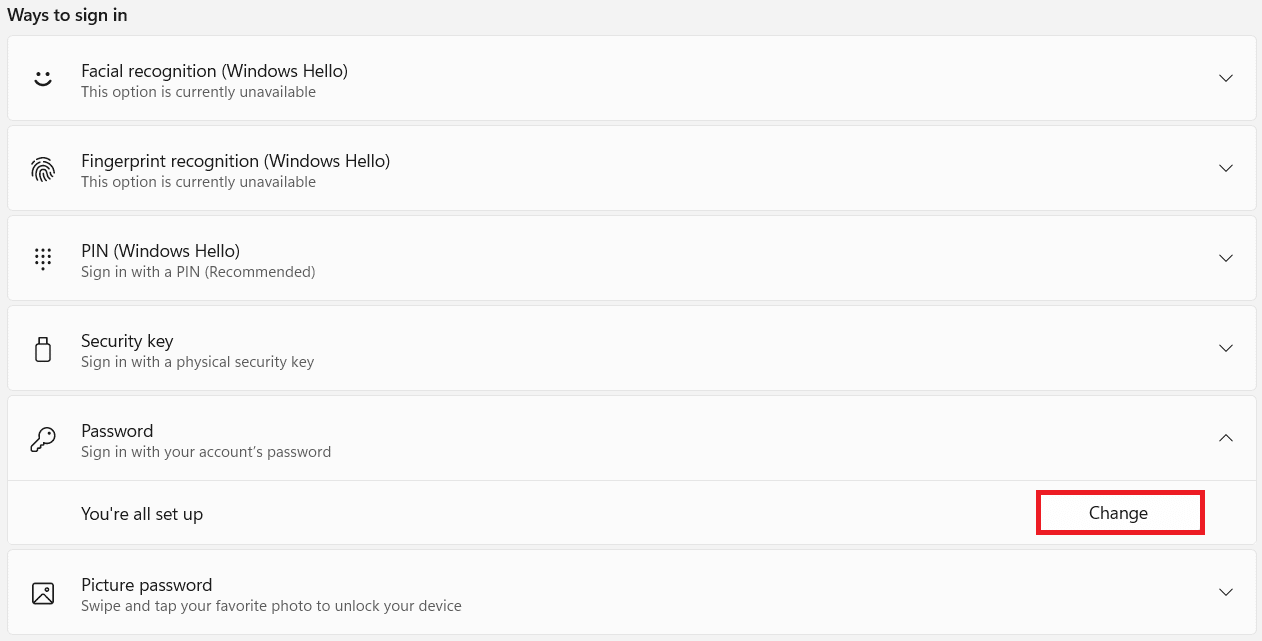Screen dimensions: 1262x641
Task: Expand the Fingerprint recognition chevron
Action: pos(1226,168)
